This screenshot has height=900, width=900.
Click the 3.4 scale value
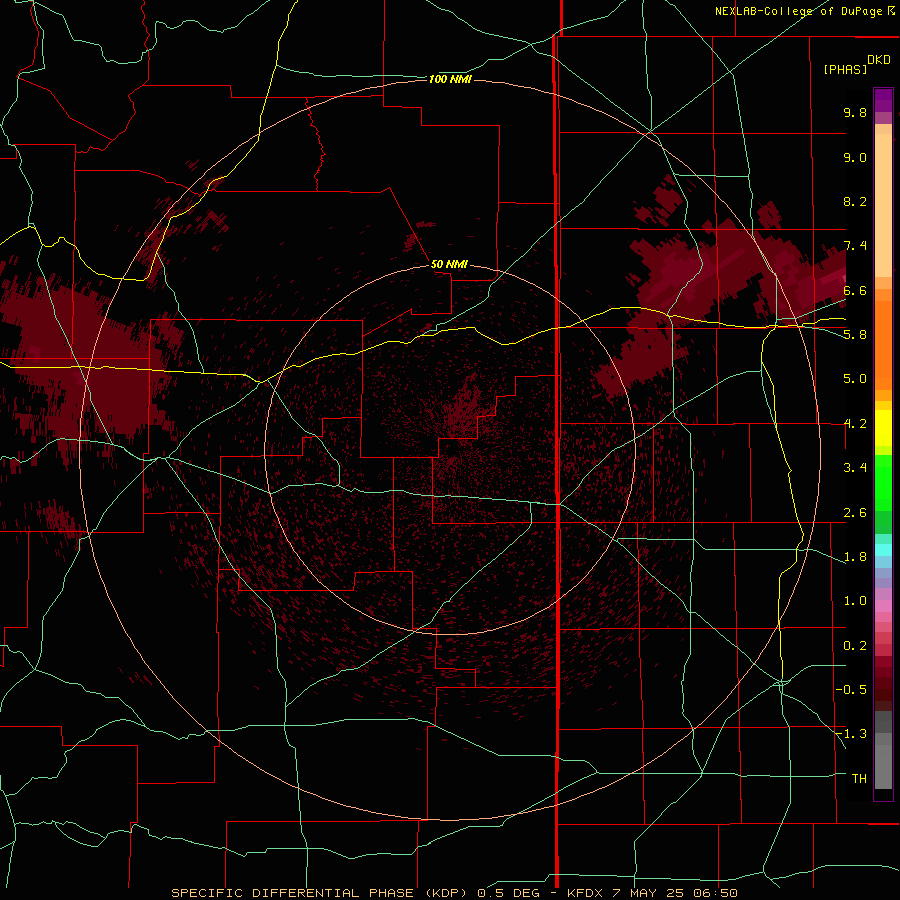[855, 468]
